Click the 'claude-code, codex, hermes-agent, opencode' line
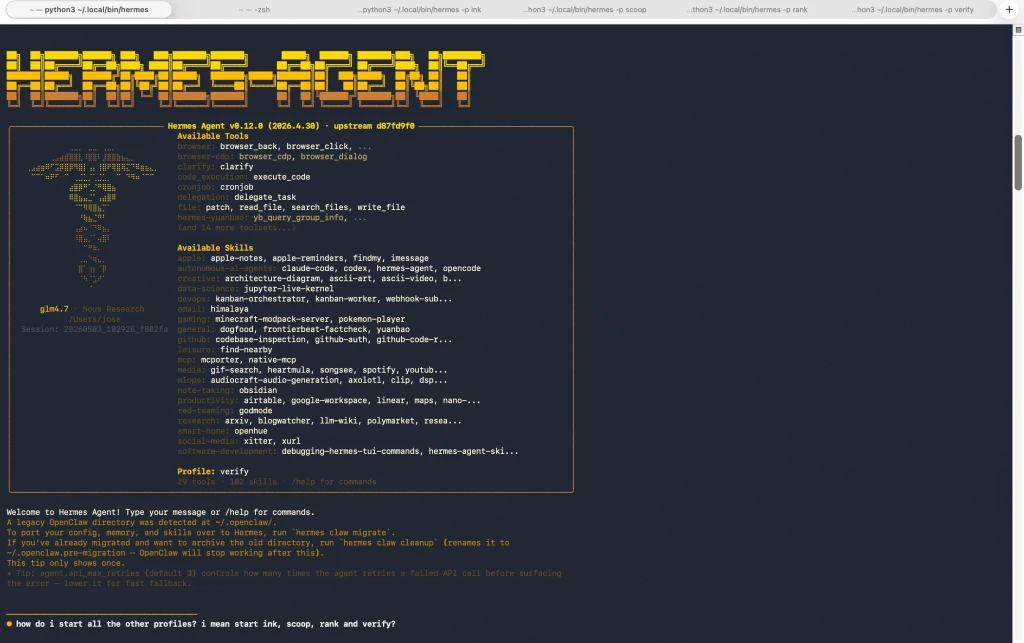 click(x=329, y=268)
